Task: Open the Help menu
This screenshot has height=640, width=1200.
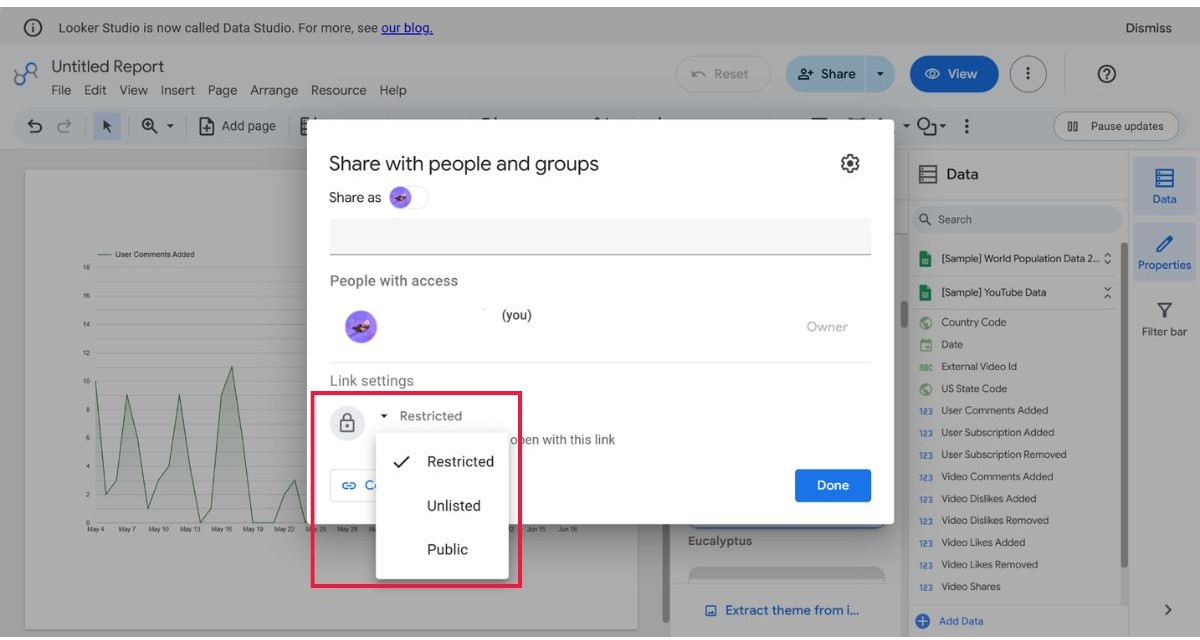Action: pos(393,90)
